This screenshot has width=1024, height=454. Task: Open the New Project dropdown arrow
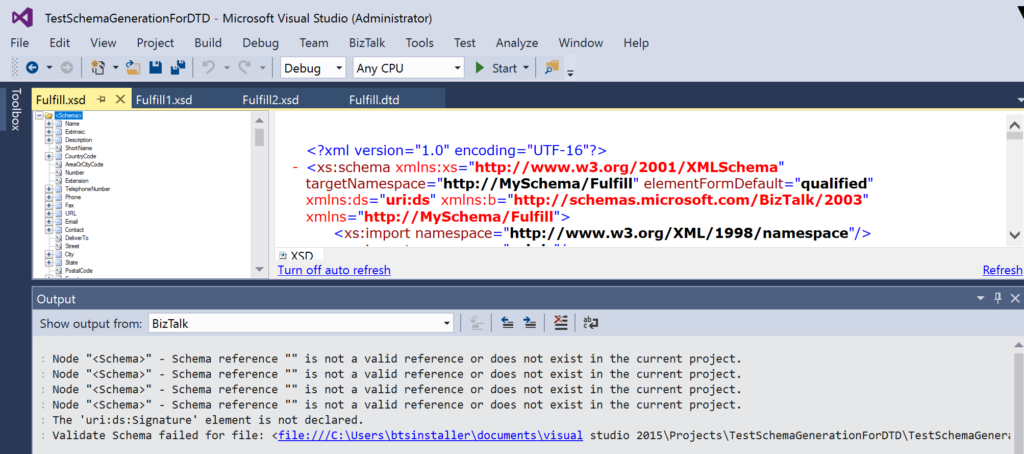(x=115, y=68)
